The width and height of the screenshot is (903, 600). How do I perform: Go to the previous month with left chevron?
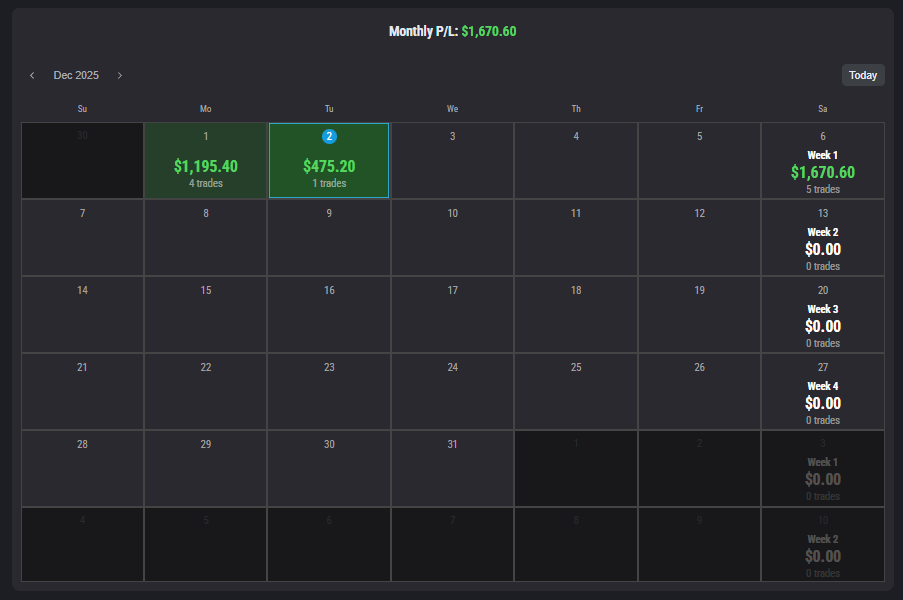[x=32, y=76]
